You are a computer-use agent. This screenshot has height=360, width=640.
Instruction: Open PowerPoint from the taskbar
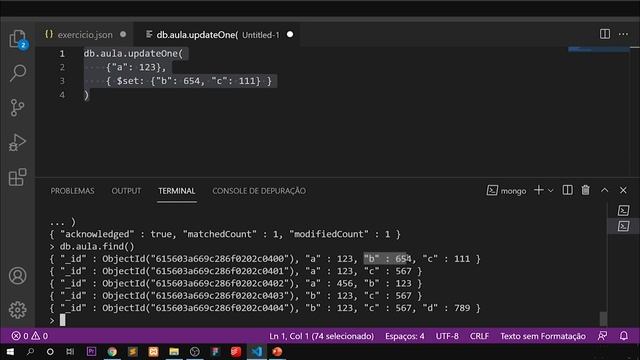pyautogui.click(x=277, y=352)
